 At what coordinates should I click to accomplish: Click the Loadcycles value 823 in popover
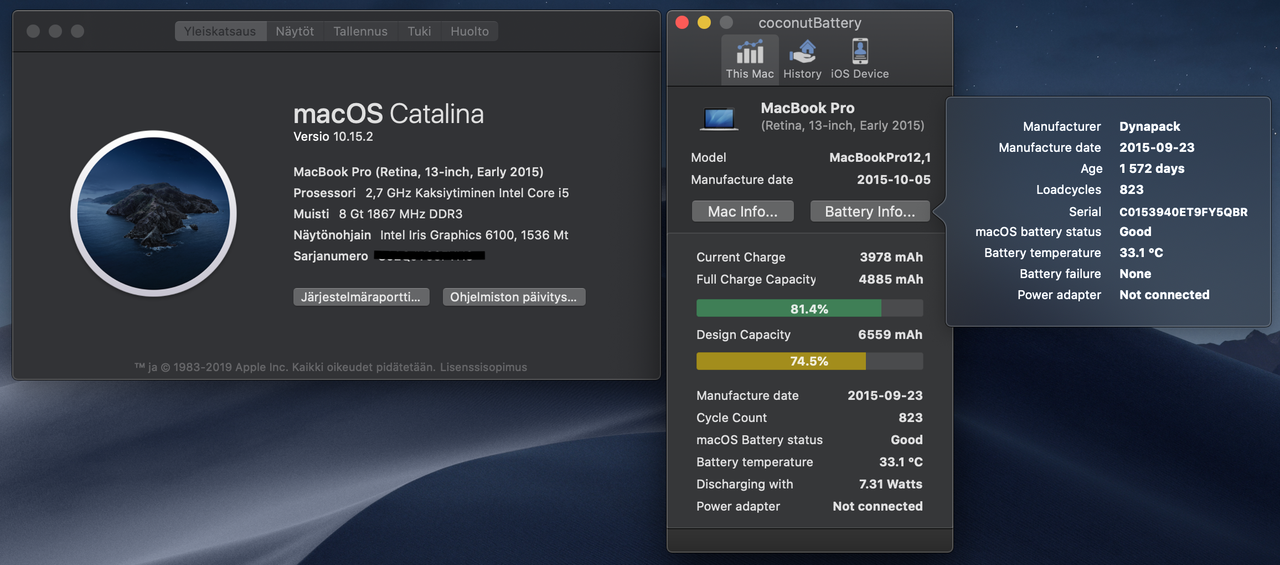coord(1131,190)
